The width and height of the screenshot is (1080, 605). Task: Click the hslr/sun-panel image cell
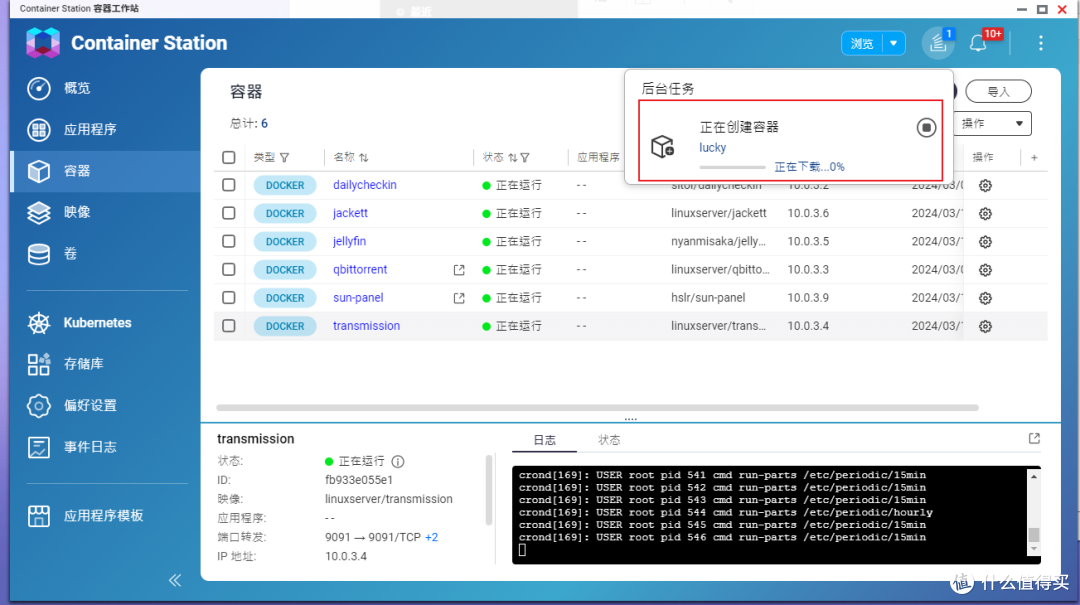[708, 298]
